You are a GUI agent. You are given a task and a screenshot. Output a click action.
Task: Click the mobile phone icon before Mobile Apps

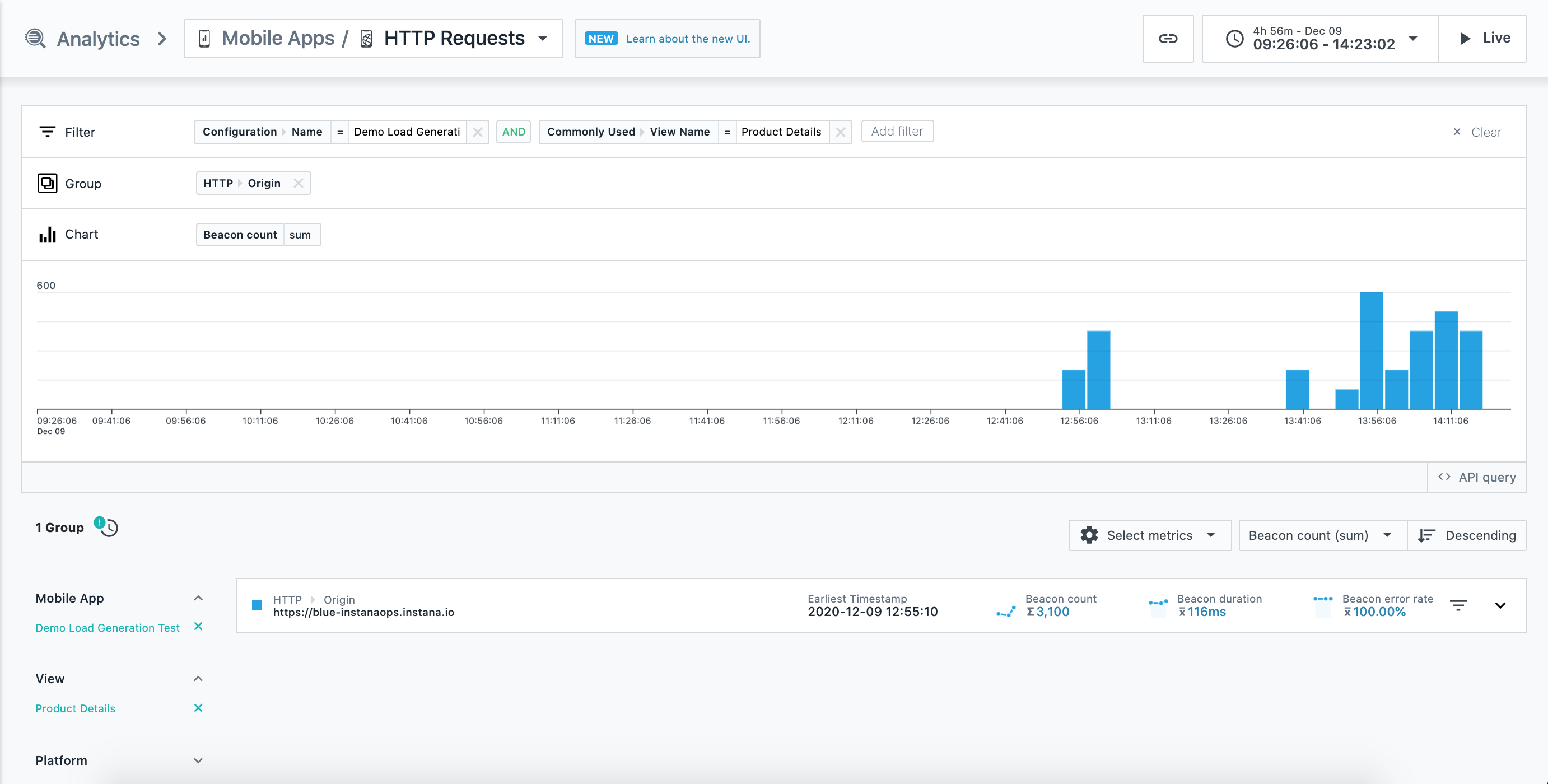[204, 39]
